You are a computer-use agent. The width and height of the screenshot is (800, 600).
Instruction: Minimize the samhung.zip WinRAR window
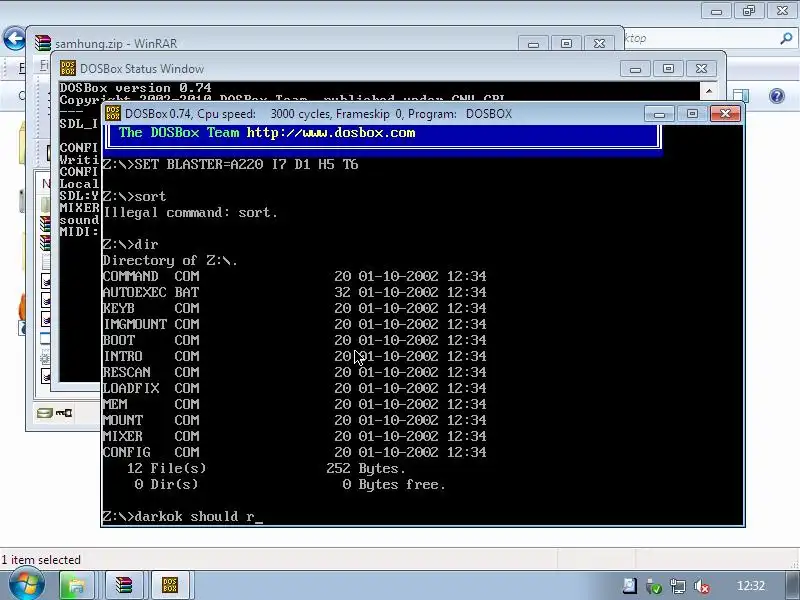pyautogui.click(x=533, y=43)
